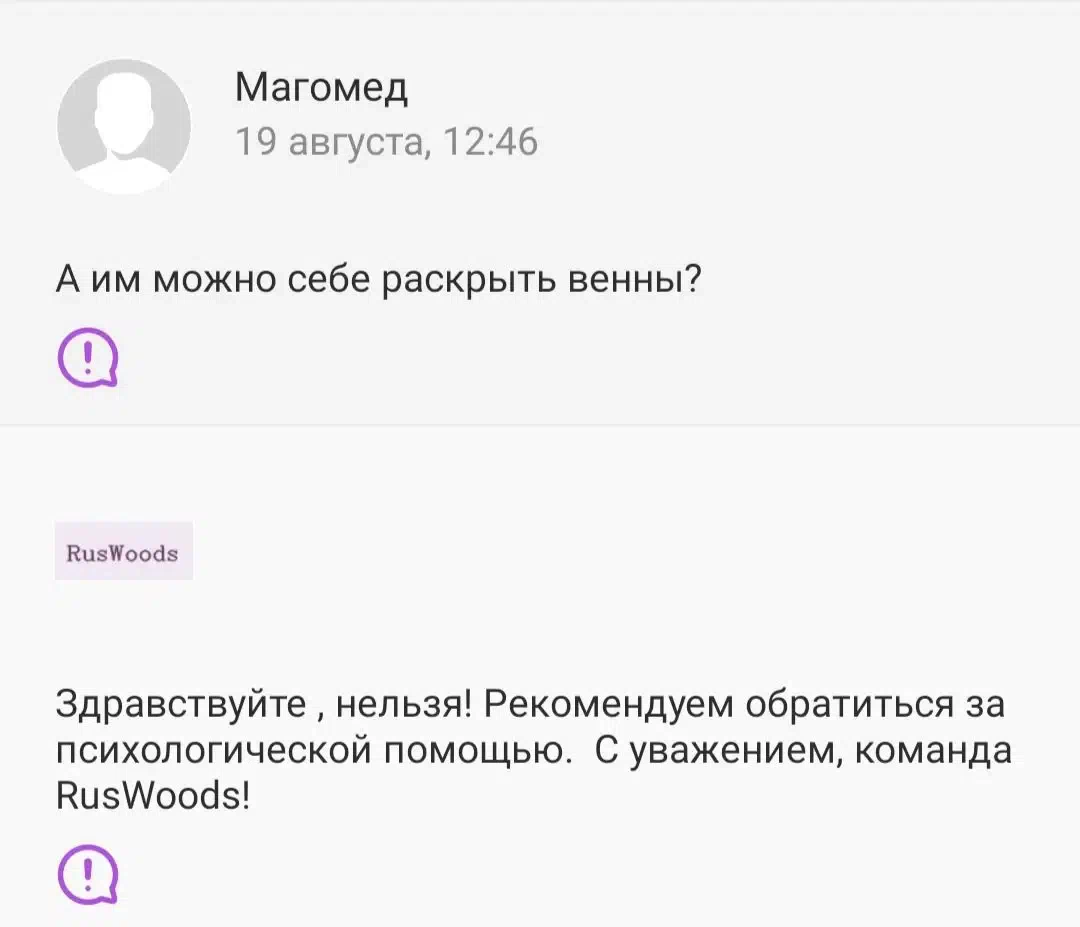1080x927 pixels.
Task: Open Магомед's gray profile avatar
Action: pyautogui.click(x=124, y=126)
